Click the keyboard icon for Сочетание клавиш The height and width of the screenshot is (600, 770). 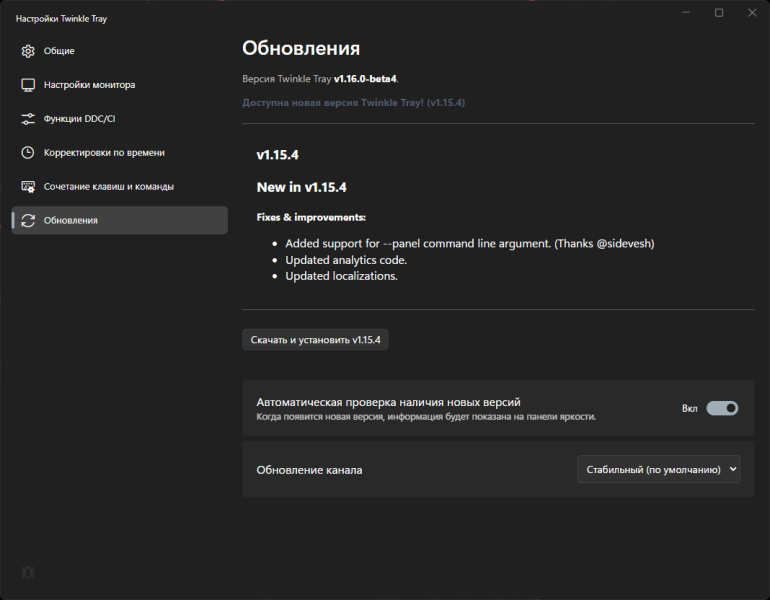28,187
